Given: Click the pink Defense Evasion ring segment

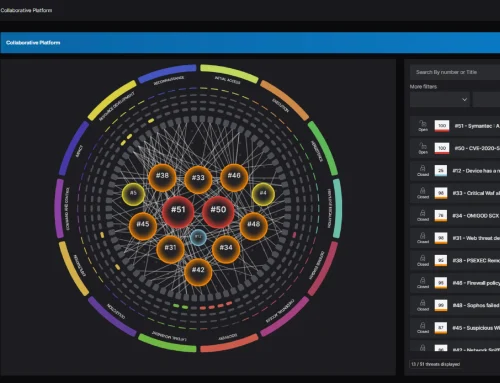Looking at the screenshot, I should click(x=323, y=268).
